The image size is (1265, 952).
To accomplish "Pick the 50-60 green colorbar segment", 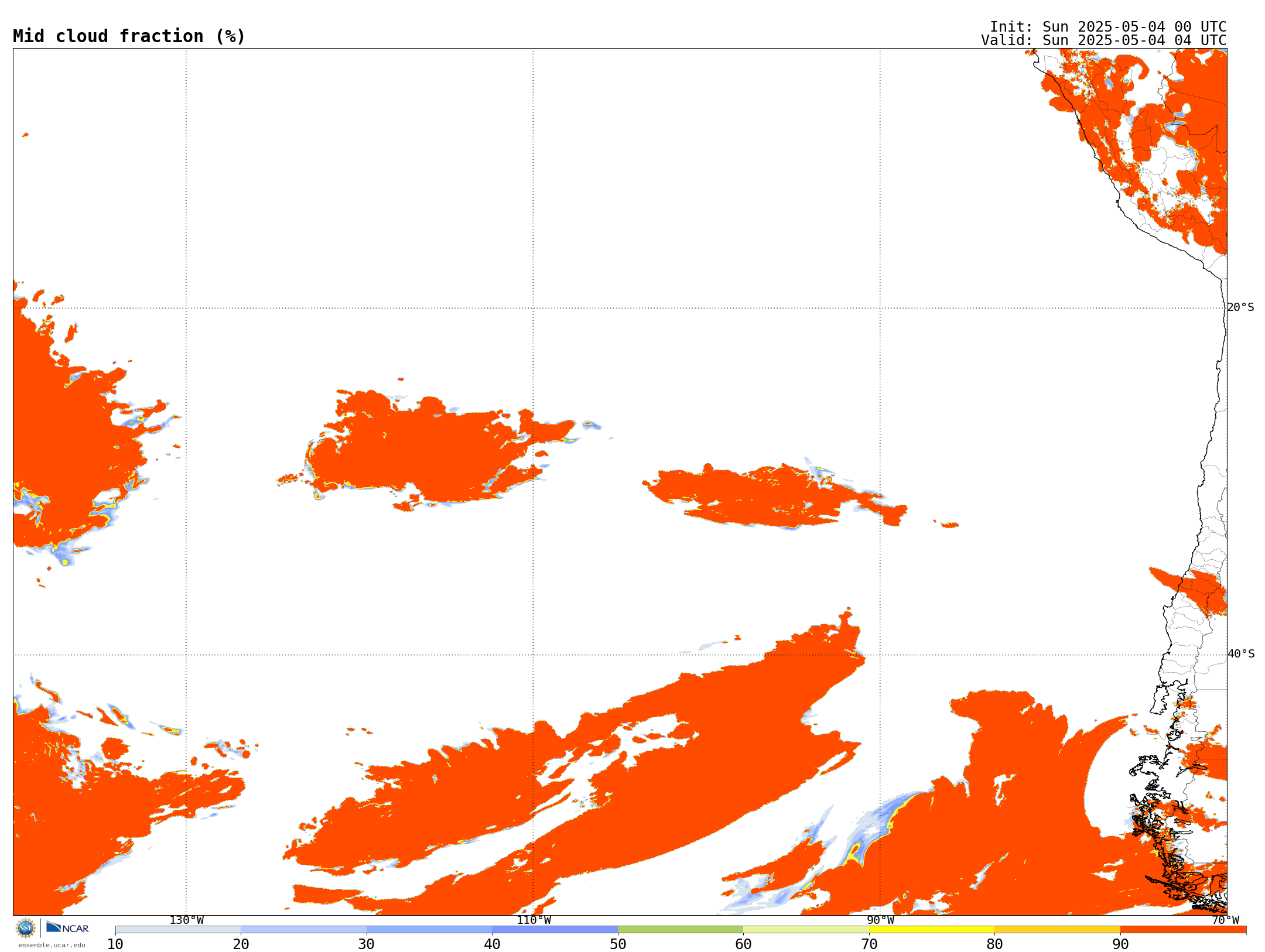I will (x=681, y=930).
